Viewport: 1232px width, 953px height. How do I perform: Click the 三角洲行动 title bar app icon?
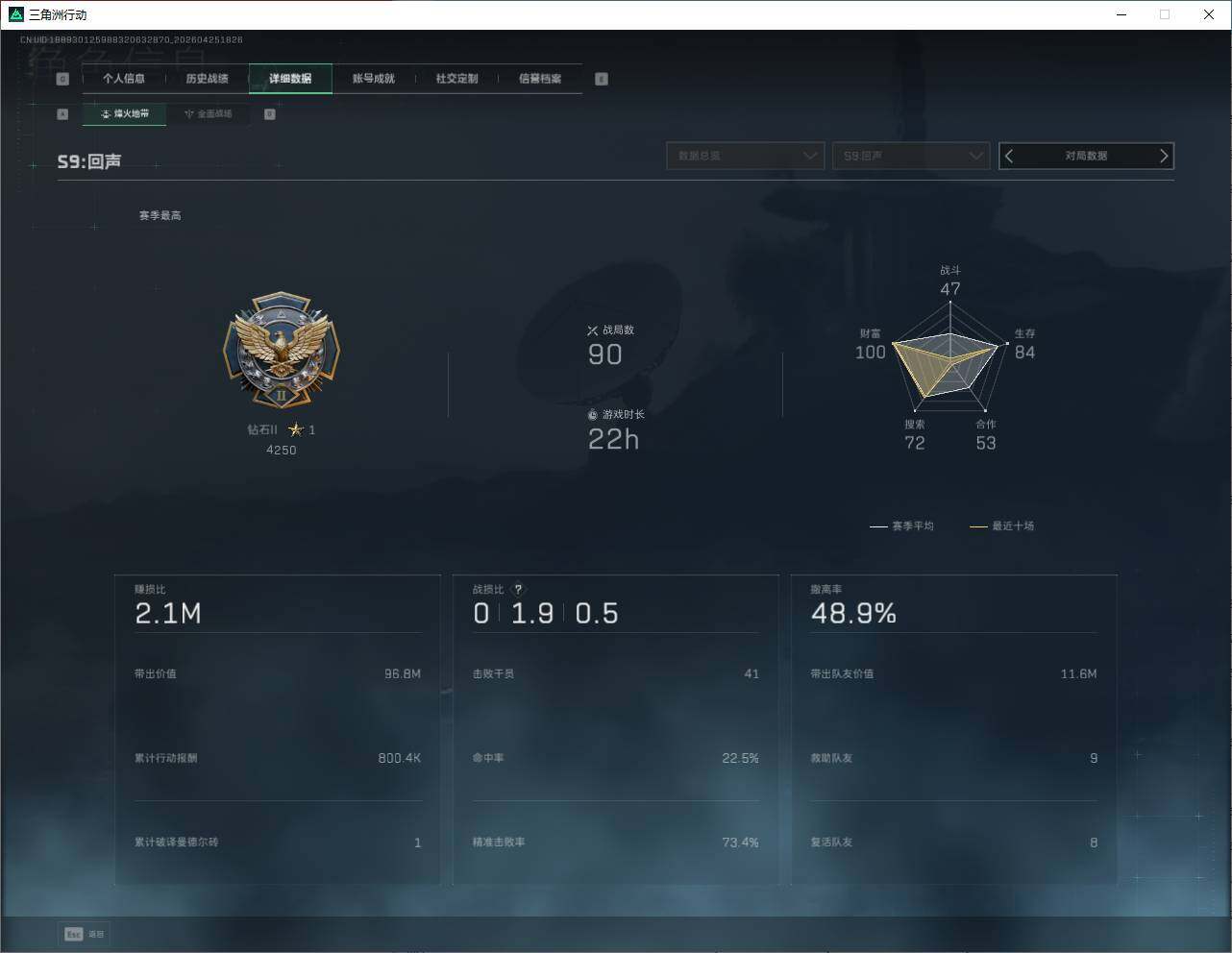pyautogui.click(x=15, y=14)
